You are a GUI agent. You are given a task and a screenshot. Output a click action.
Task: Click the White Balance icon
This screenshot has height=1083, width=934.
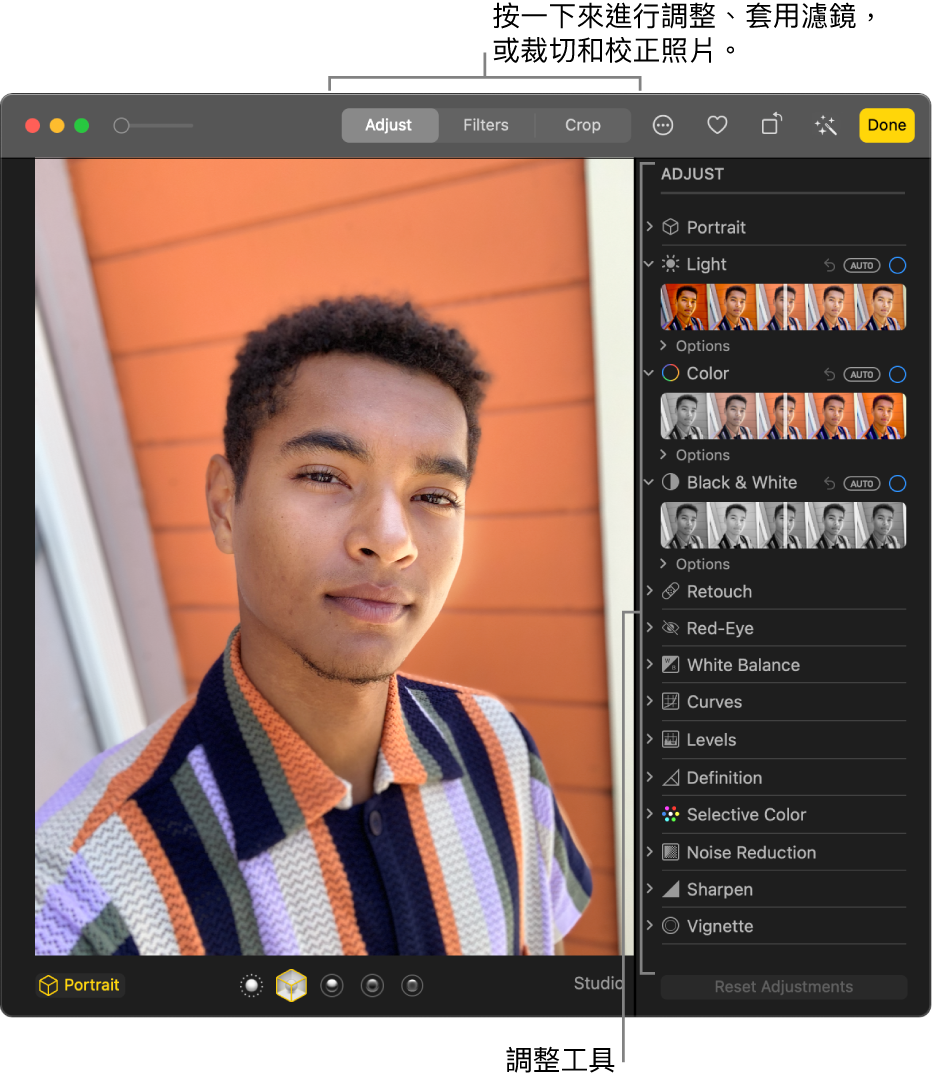[x=670, y=664]
